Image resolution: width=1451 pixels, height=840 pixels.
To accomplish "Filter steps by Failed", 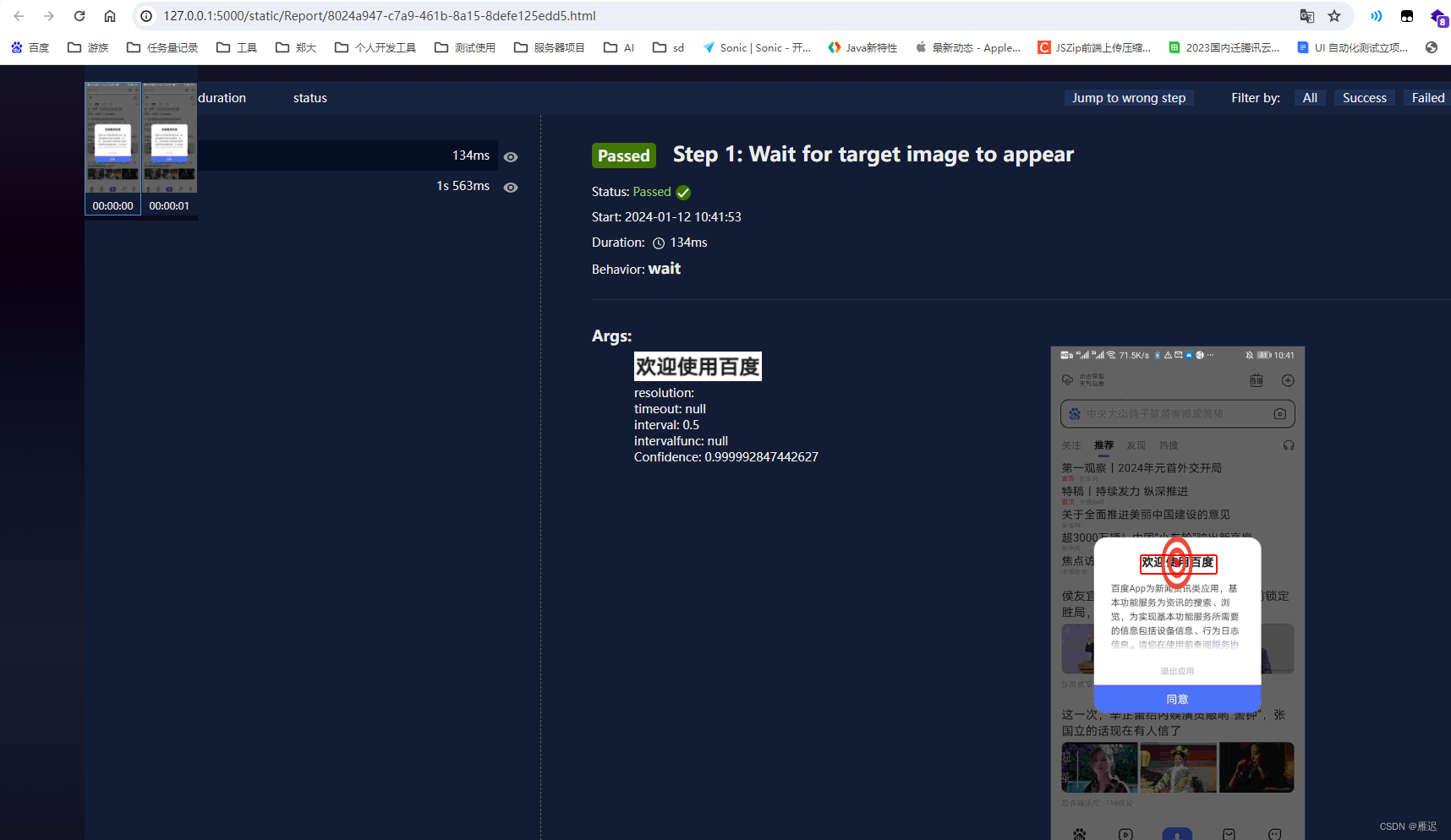I will pyautogui.click(x=1427, y=98).
